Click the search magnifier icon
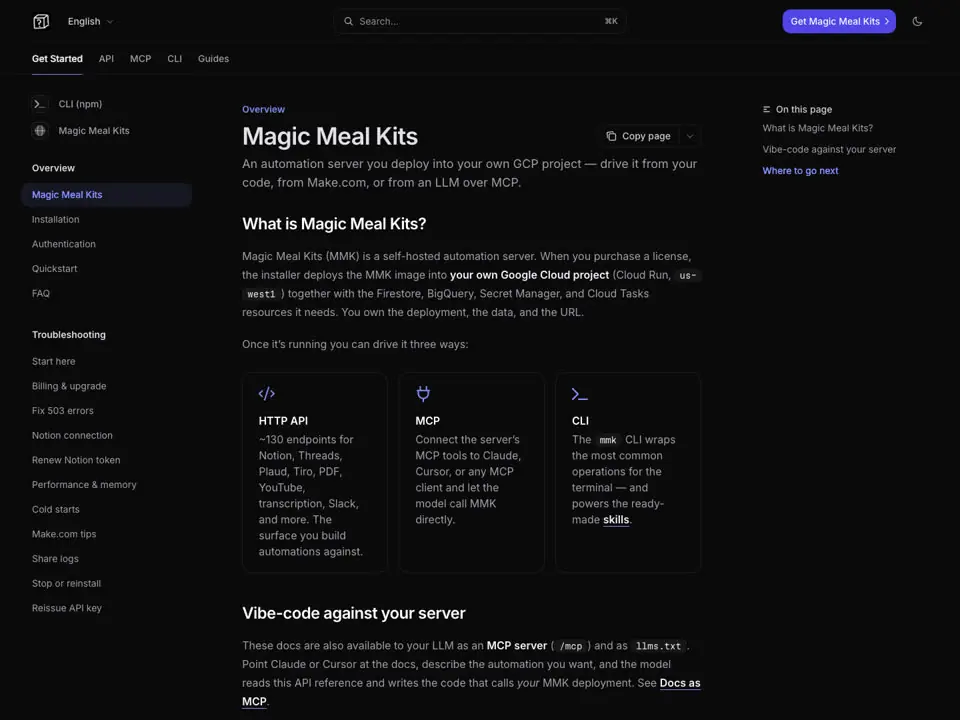The image size is (960, 720). [348, 21]
